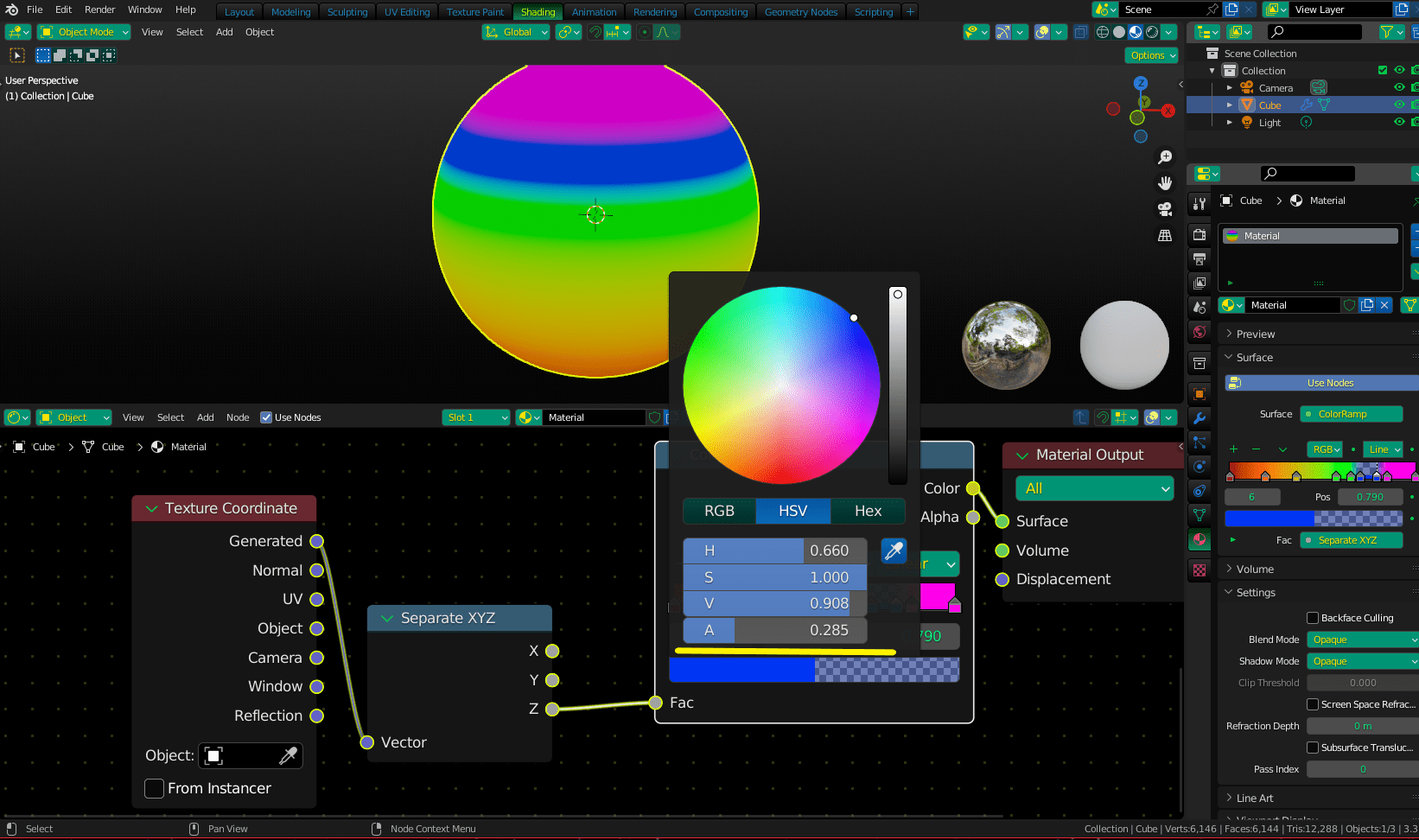Enable the From Instancer checkbox
The height and width of the screenshot is (840, 1419).
[154, 788]
